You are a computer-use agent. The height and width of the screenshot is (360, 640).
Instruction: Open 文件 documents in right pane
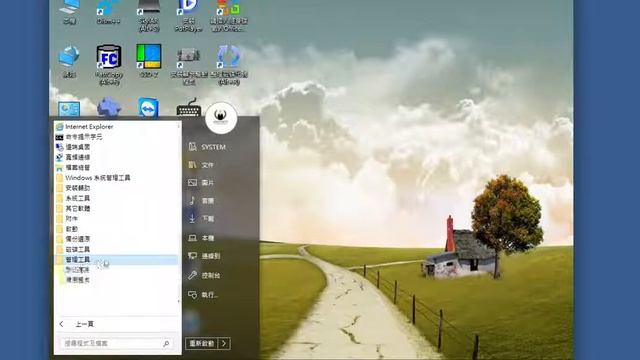pyautogui.click(x=201, y=165)
